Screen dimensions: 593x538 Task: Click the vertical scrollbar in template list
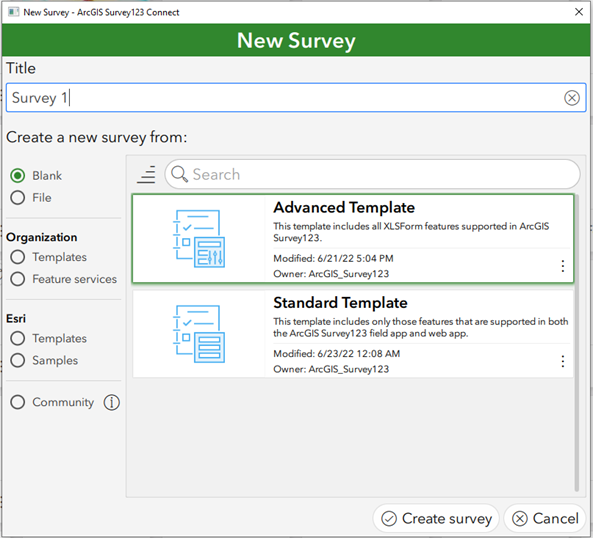577,343
